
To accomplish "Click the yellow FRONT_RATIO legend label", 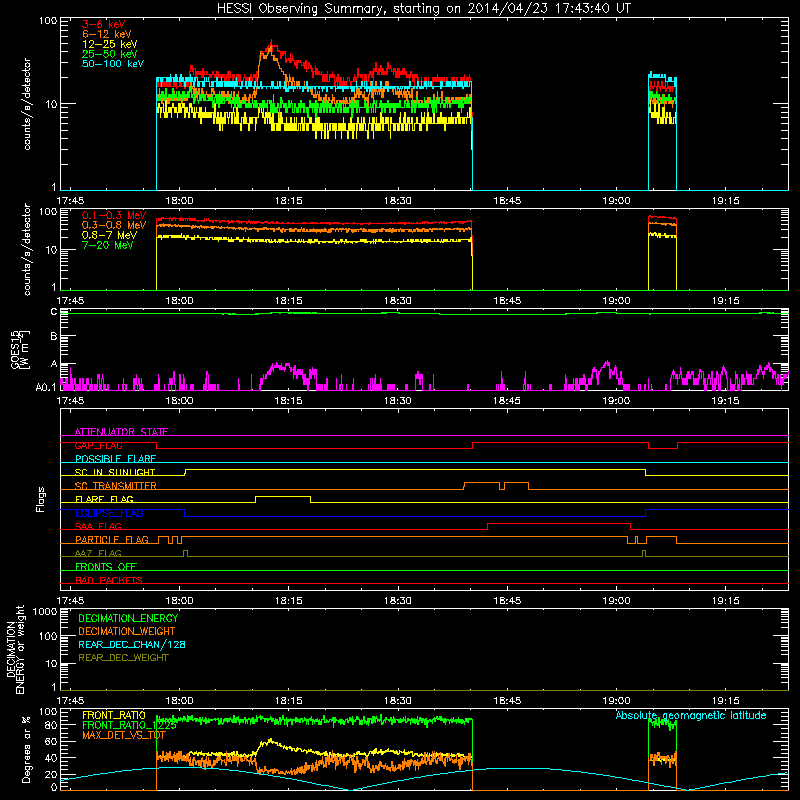I will [114, 715].
